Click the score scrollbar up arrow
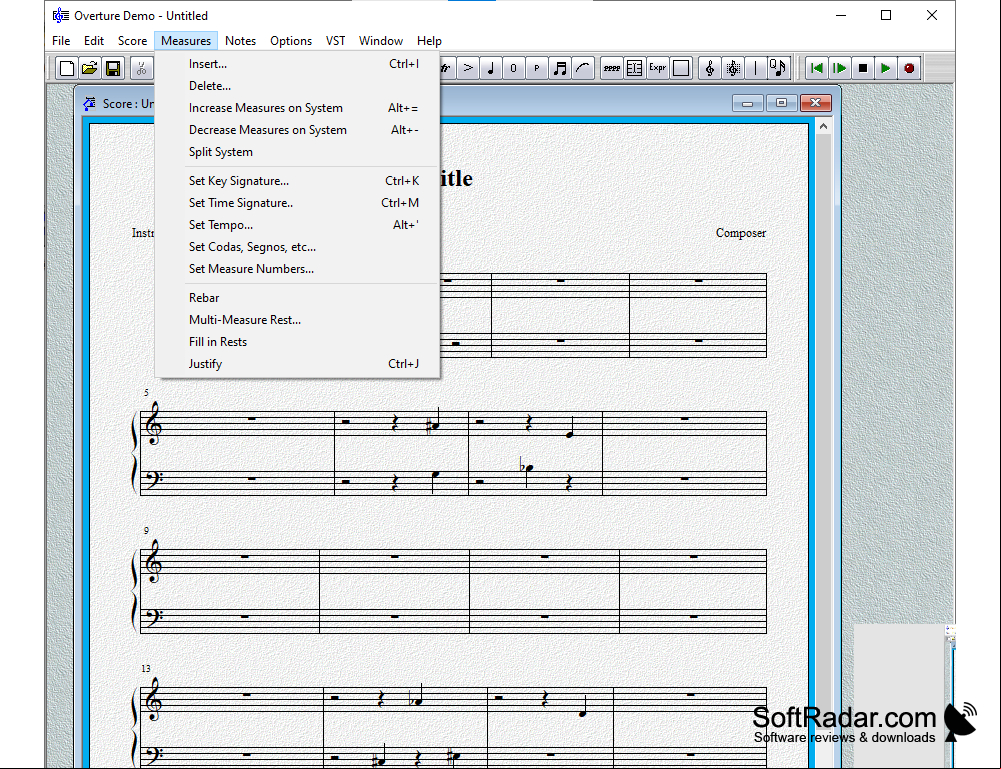The height and width of the screenshot is (769, 1001). 824,126
